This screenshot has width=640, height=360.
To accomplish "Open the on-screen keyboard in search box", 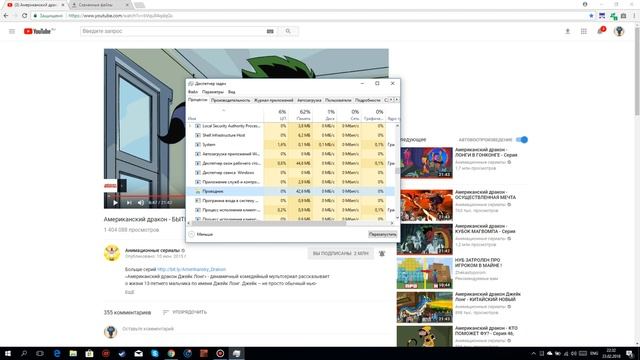I will point(270,31).
